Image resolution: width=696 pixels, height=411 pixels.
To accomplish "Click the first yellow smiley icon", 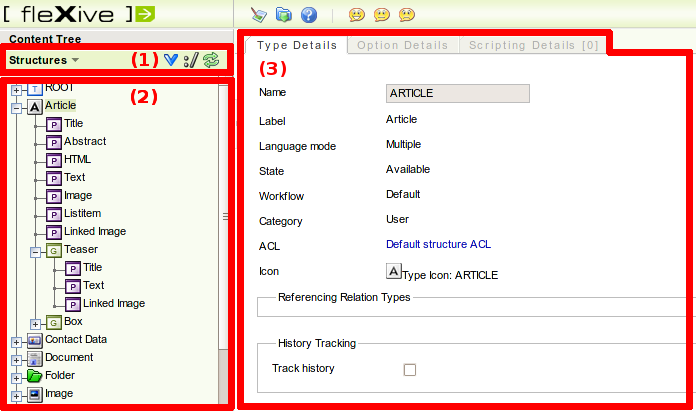I will coord(356,15).
